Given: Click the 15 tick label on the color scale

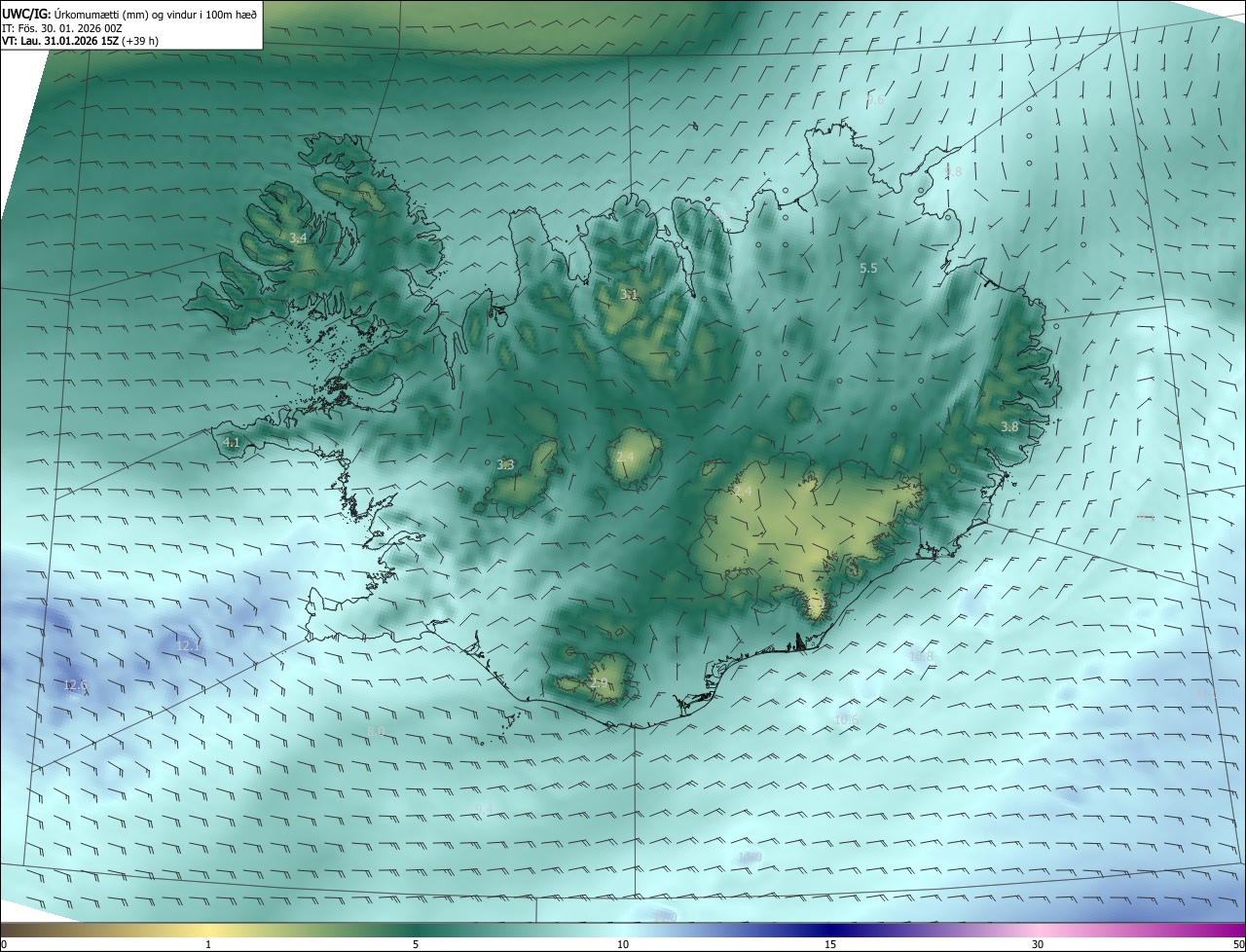Looking at the screenshot, I should pos(830,944).
